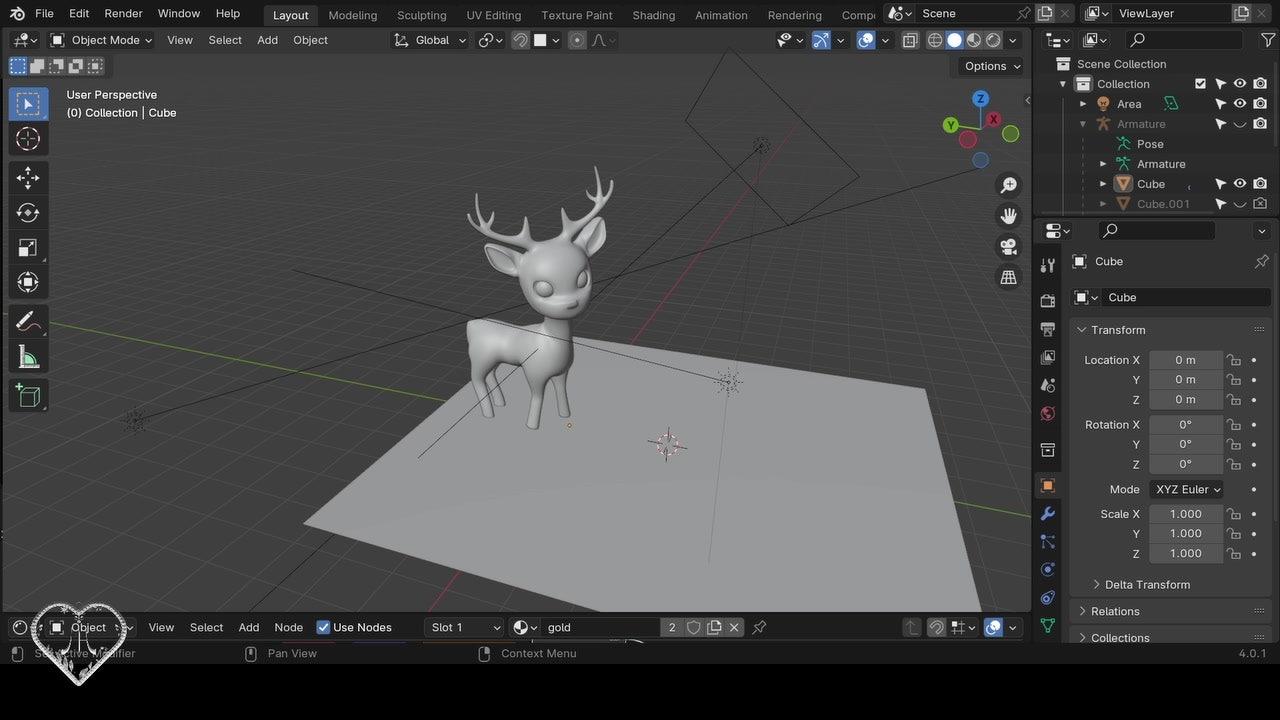This screenshot has height=720, width=1280.
Task: Open the Modifiers wrench properties tab
Action: click(1047, 513)
